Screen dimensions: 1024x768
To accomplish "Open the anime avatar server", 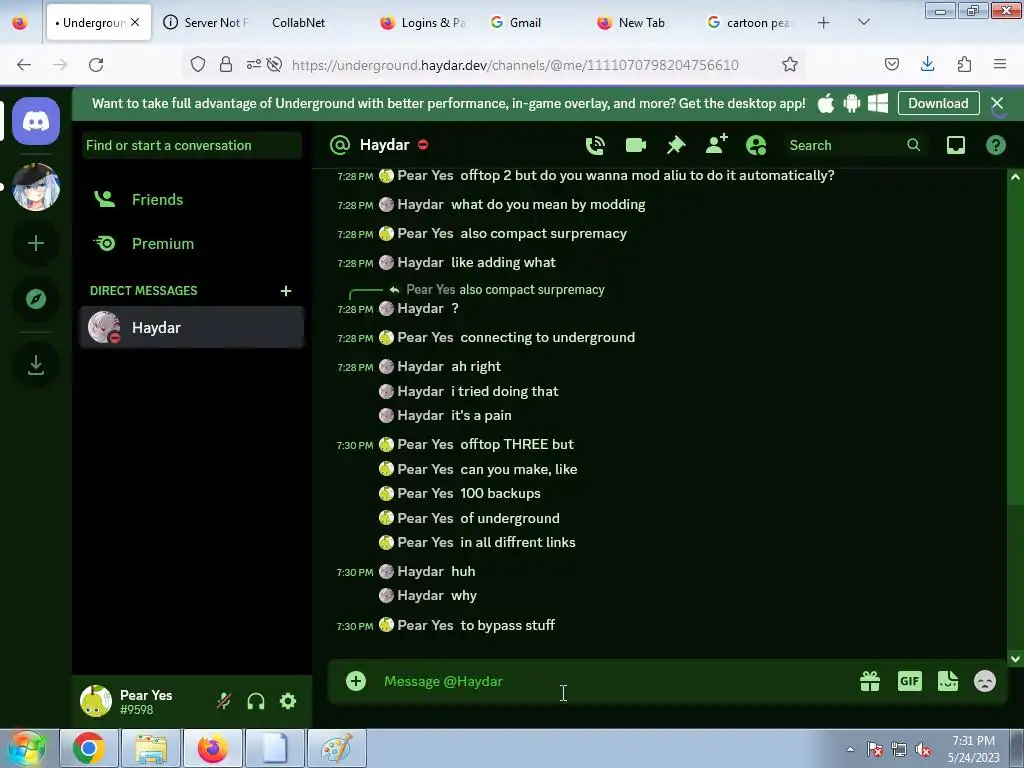I will coord(36,187).
